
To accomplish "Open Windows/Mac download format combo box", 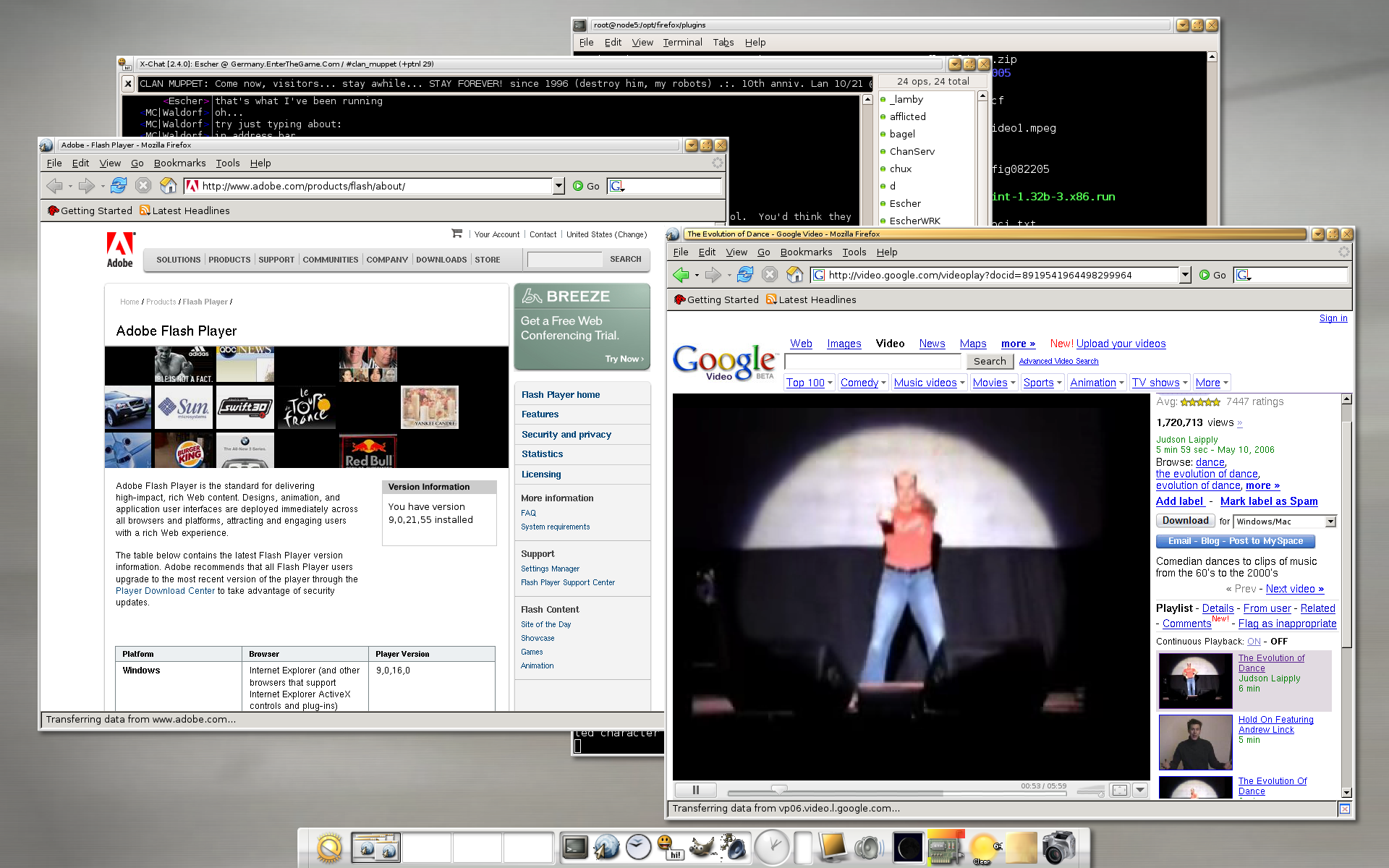I will pos(1285,522).
